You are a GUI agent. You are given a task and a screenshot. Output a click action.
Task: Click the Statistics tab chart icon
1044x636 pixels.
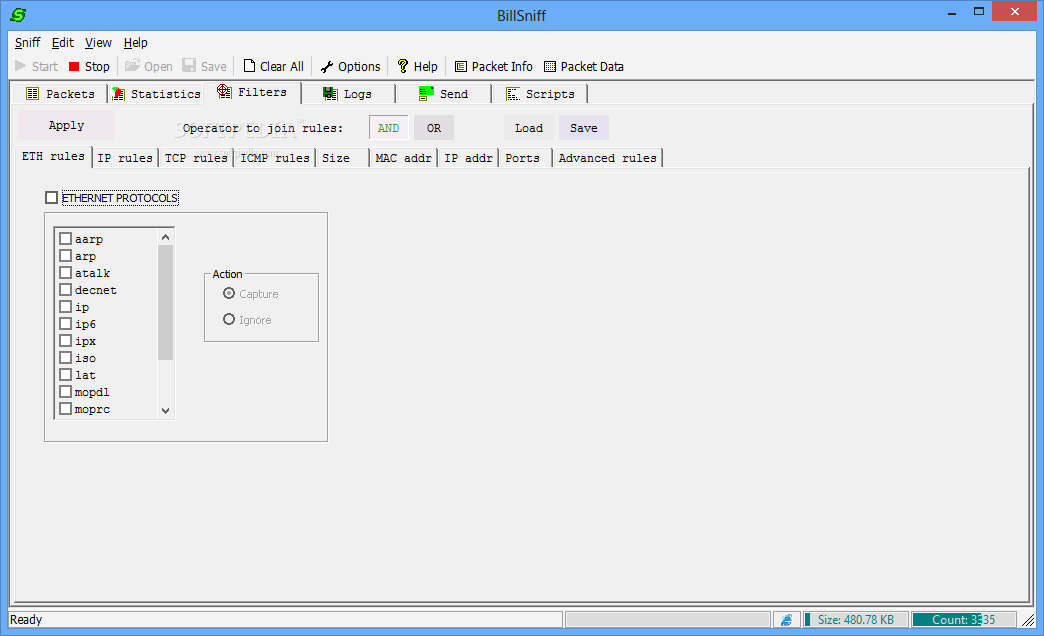click(x=119, y=94)
